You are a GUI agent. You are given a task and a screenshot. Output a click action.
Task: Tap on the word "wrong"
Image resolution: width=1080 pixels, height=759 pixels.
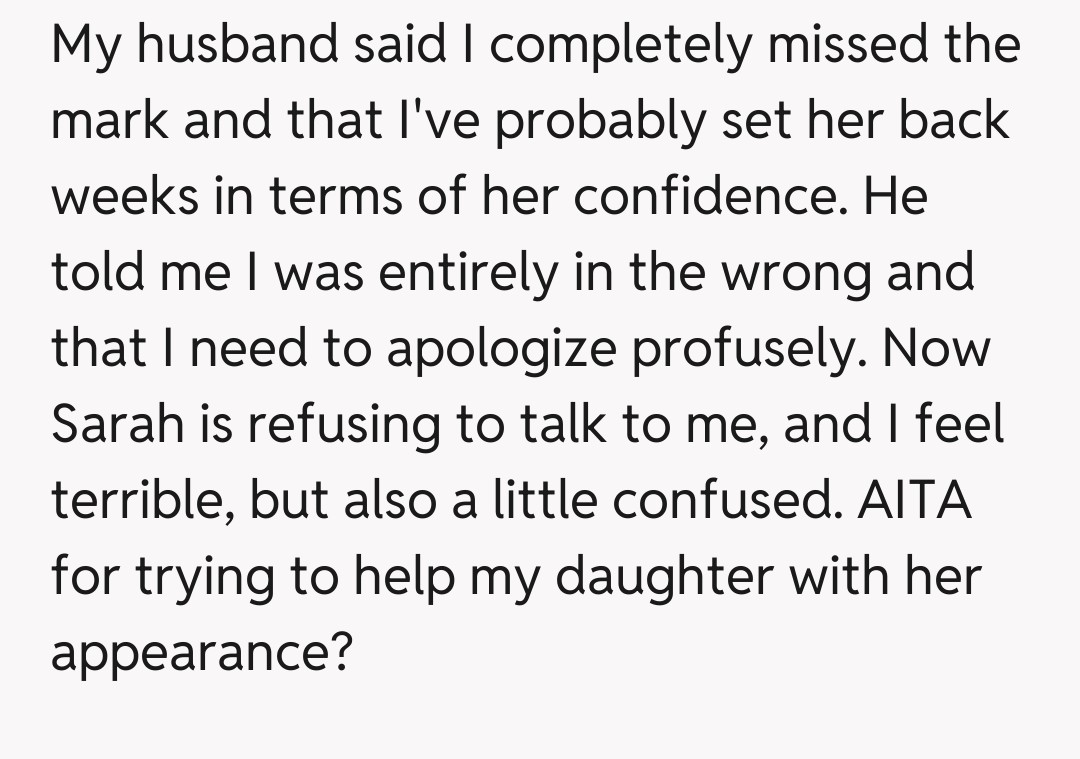793,272
